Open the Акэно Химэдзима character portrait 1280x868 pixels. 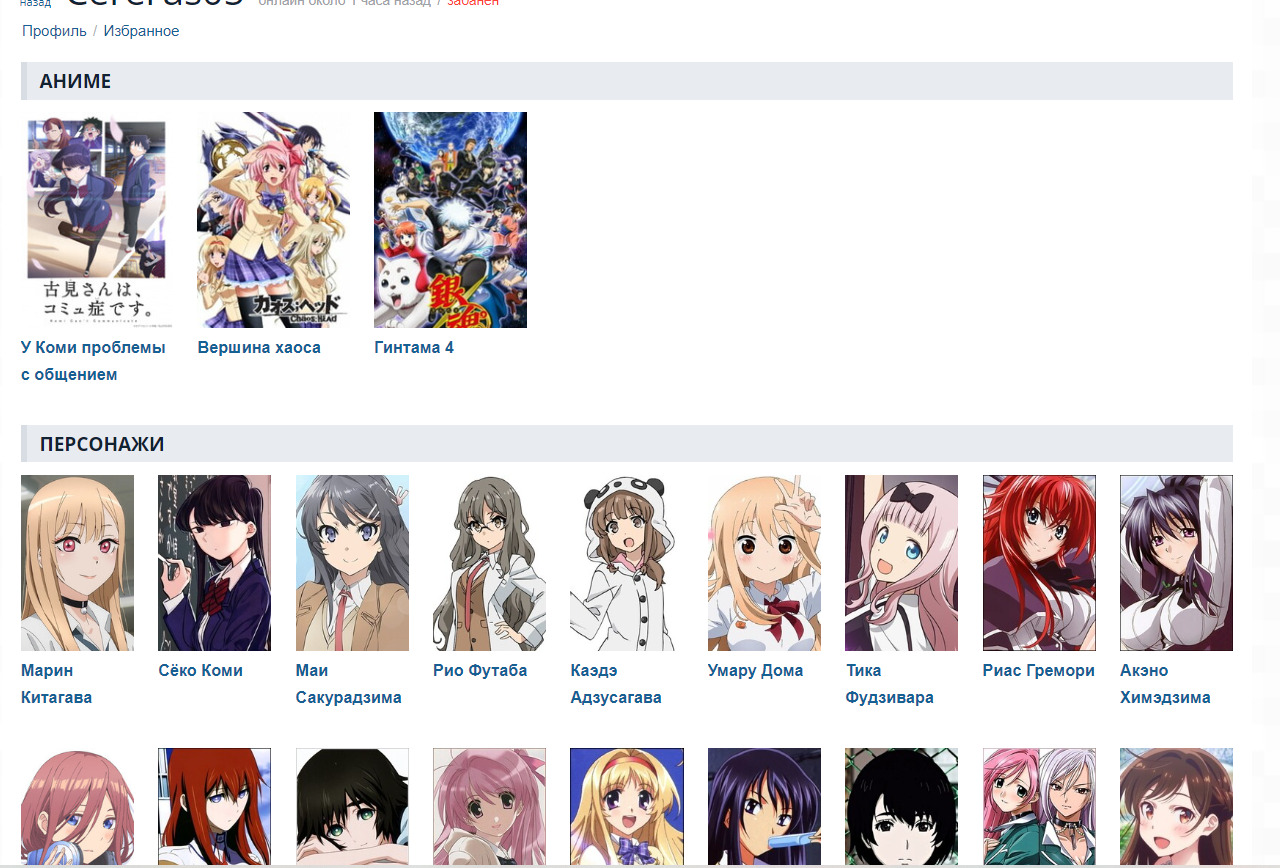coord(1176,563)
